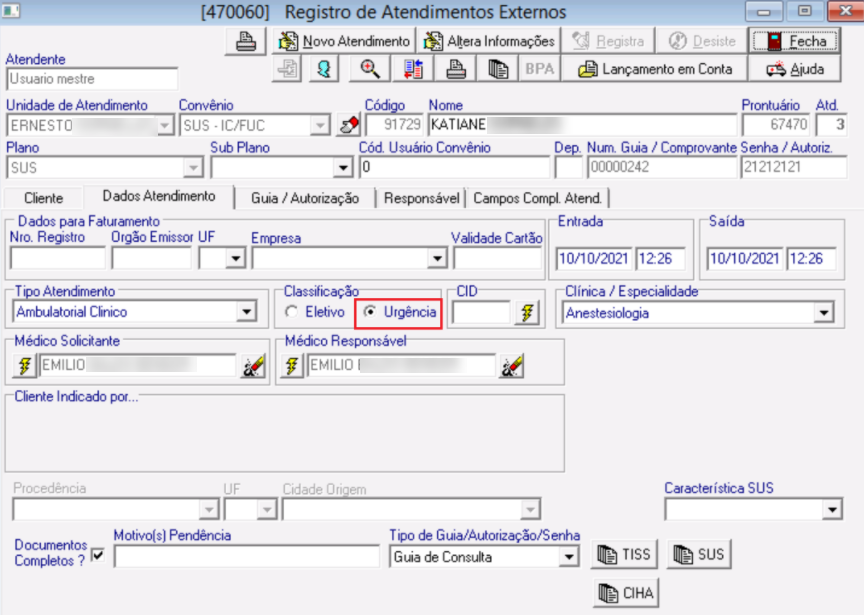Click lightning icon for Médico Responsável
The width and height of the screenshot is (864, 615).
coord(292,365)
